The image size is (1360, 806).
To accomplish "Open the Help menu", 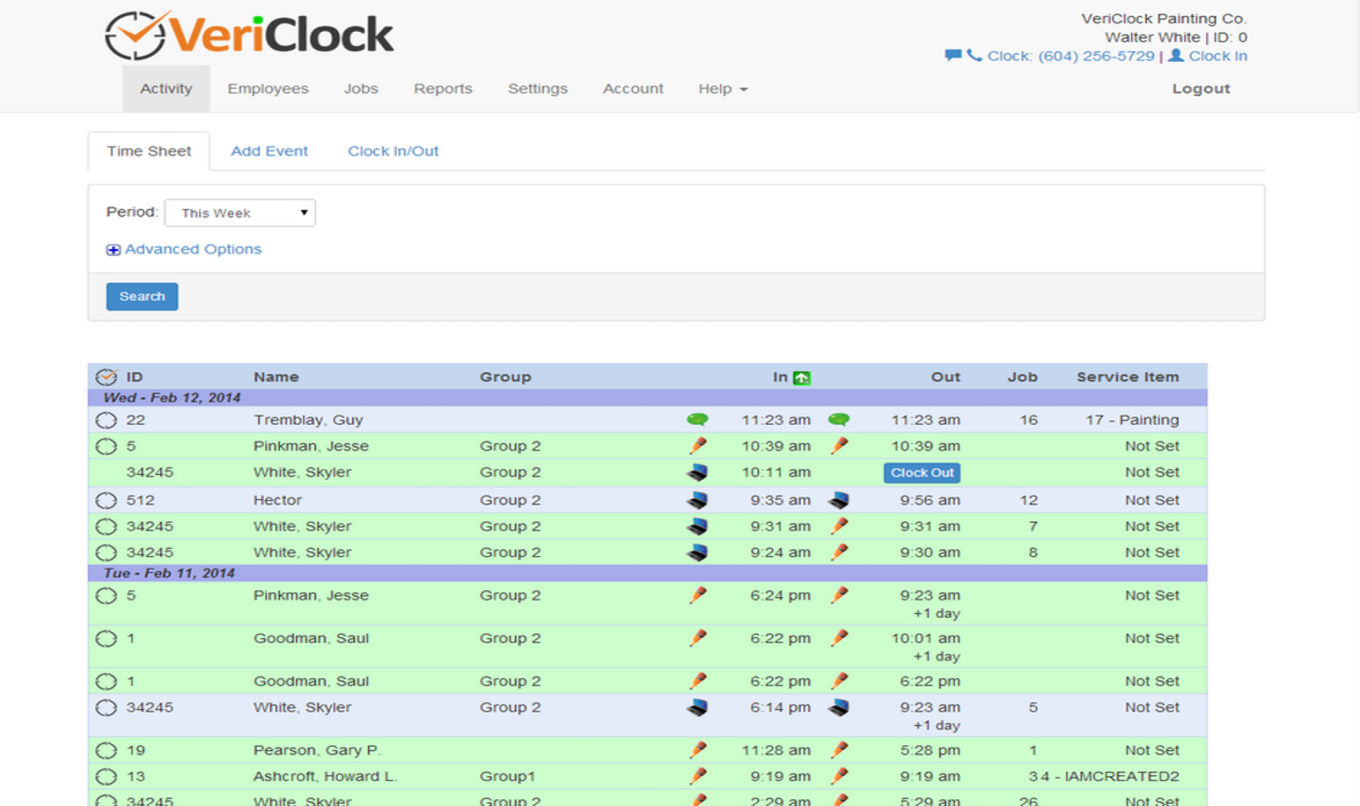I will tap(722, 89).
